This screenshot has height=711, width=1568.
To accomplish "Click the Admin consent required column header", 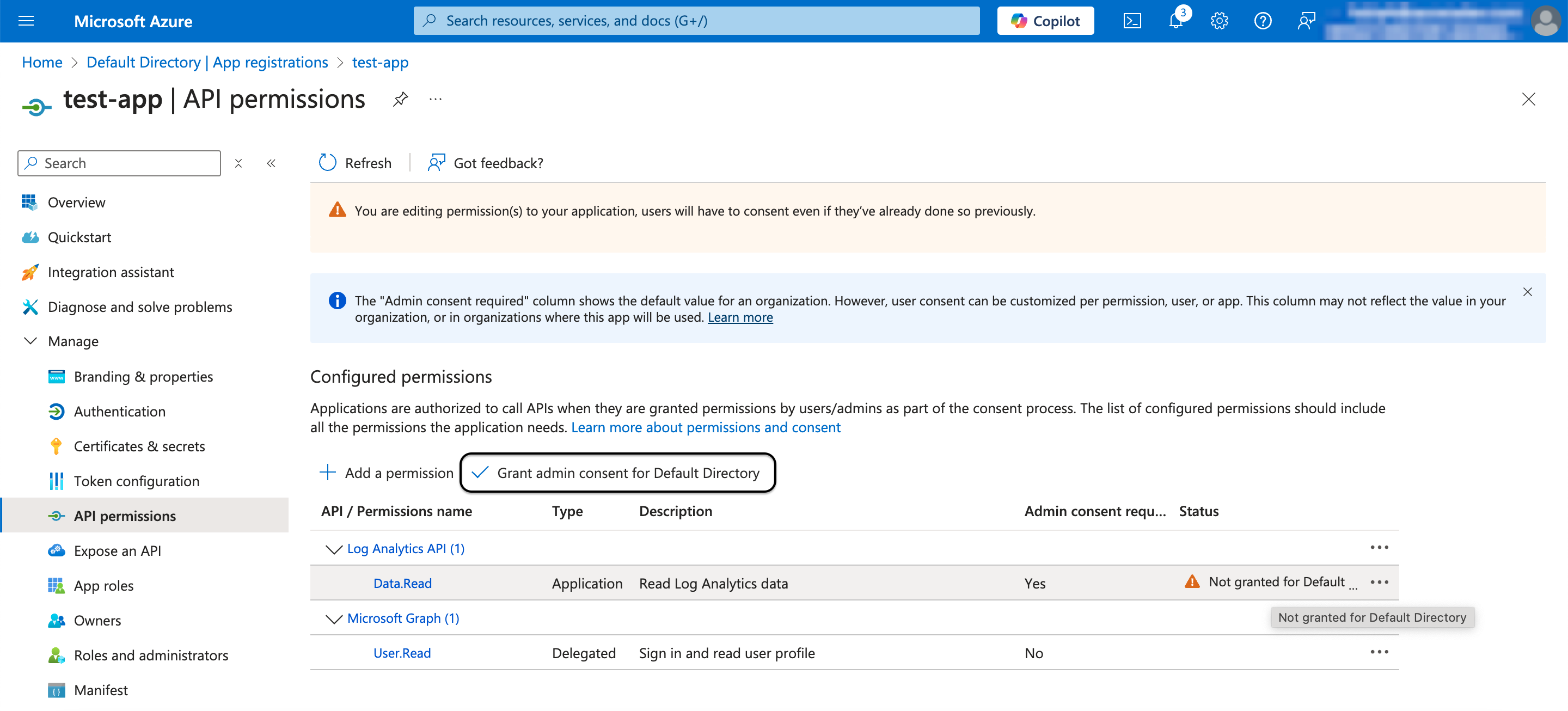I will click(x=1094, y=511).
